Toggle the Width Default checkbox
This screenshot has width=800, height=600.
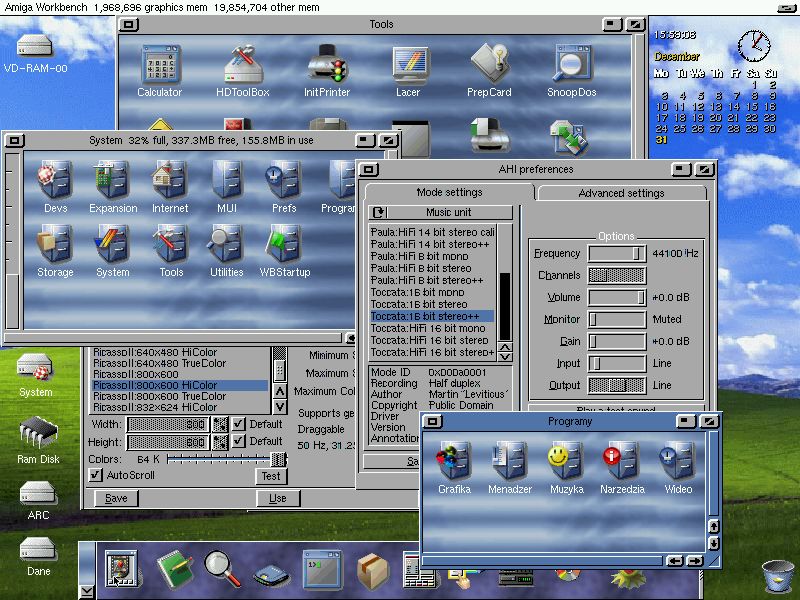tap(239, 424)
